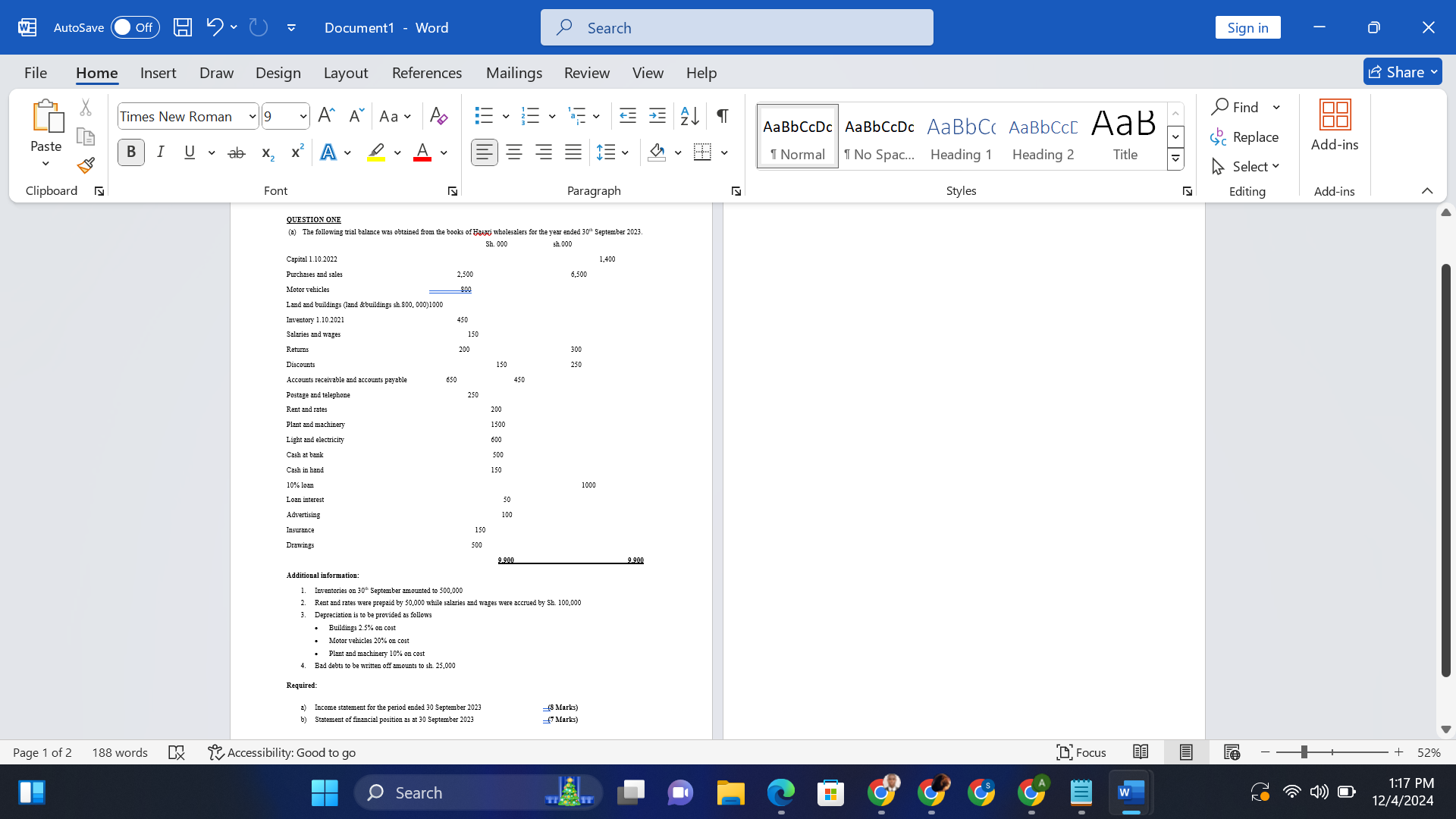Viewport: 1456px width, 819px height.
Task: Apply subscript formatting
Action: click(267, 153)
